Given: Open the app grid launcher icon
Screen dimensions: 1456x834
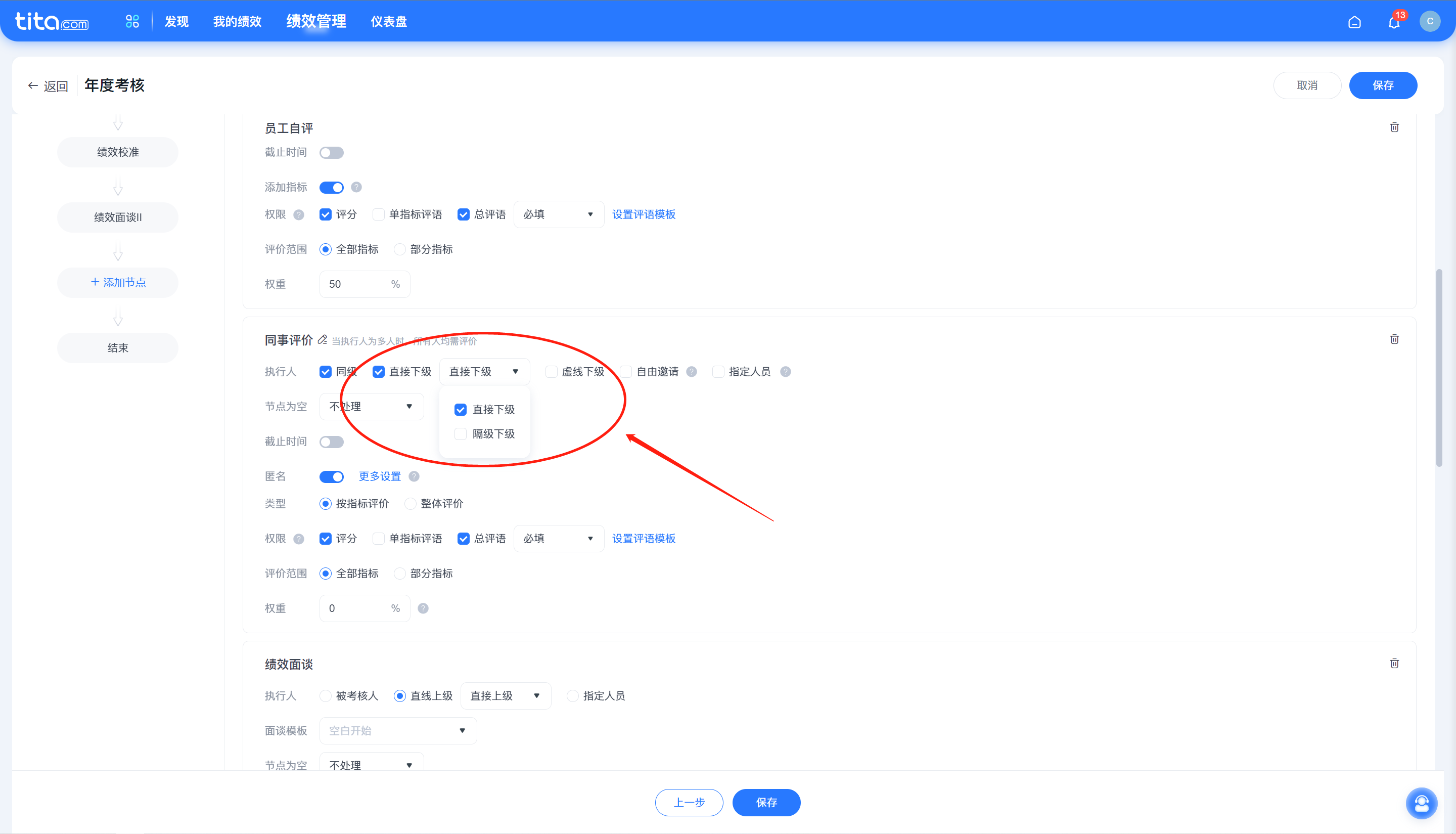Looking at the screenshot, I should pos(132,21).
